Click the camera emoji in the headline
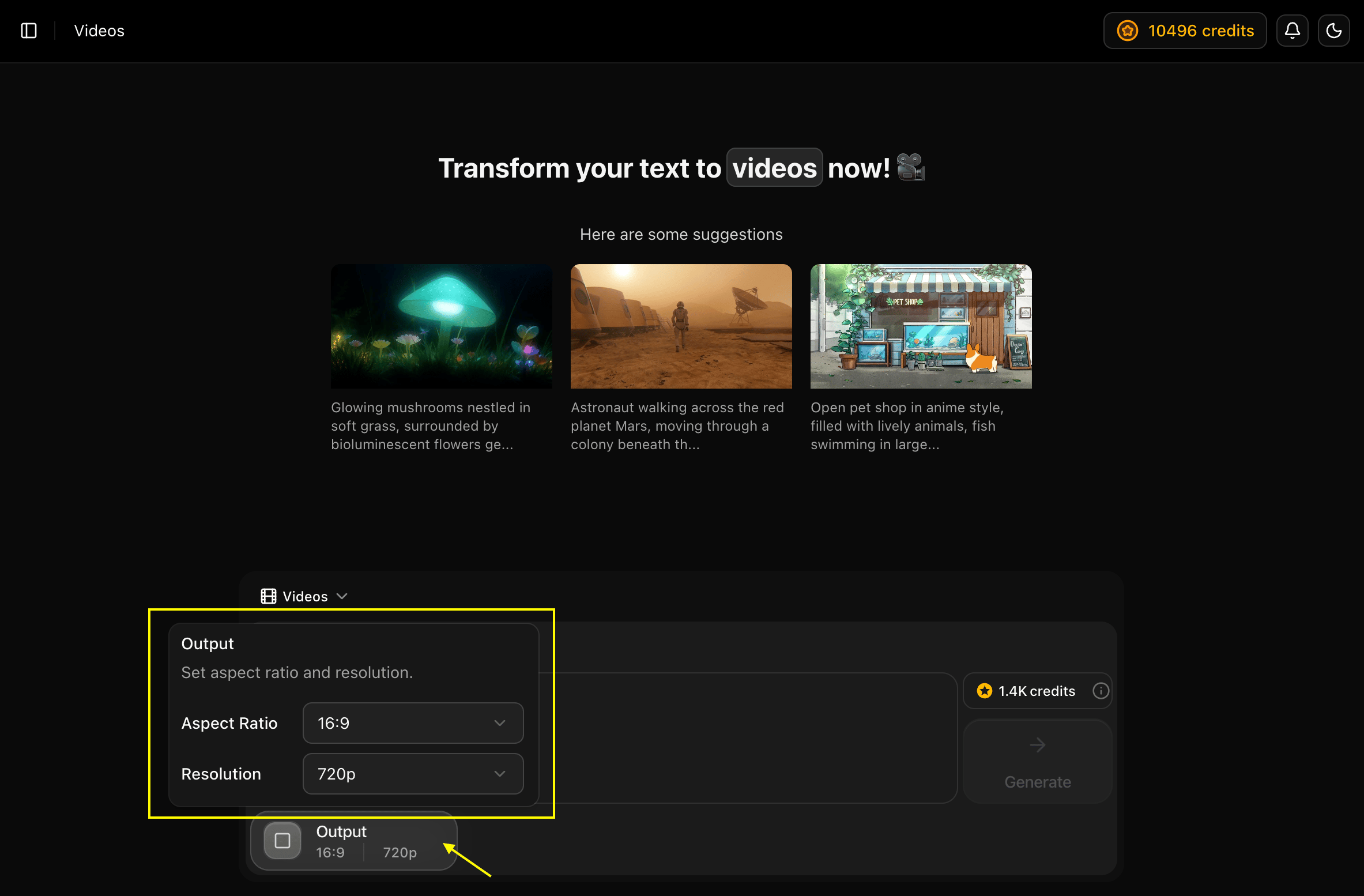This screenshot has width=1364, height=896. pos(911,167)
